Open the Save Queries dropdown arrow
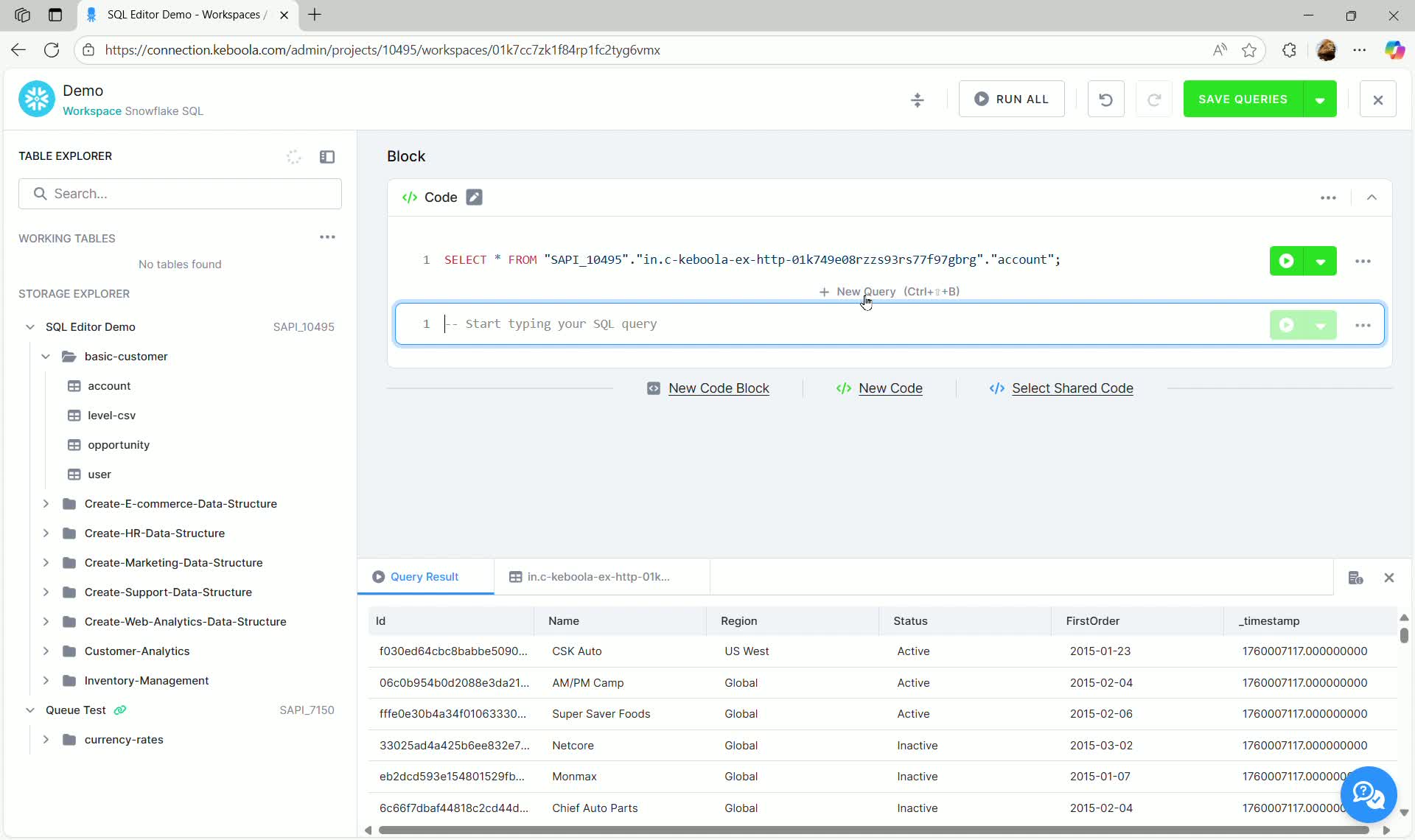Screen dimensions: 1415x840 [x=1320, y=99]
